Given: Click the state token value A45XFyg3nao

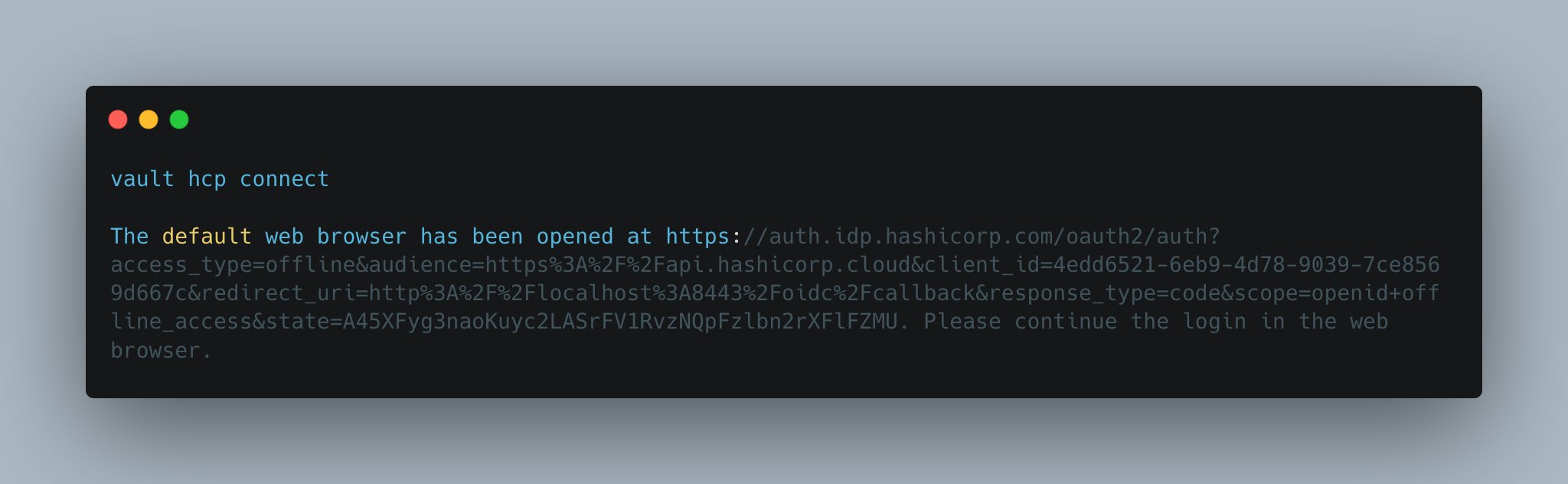Looking at the screenshot, I should pyautogui.click(x=620, y=322).
